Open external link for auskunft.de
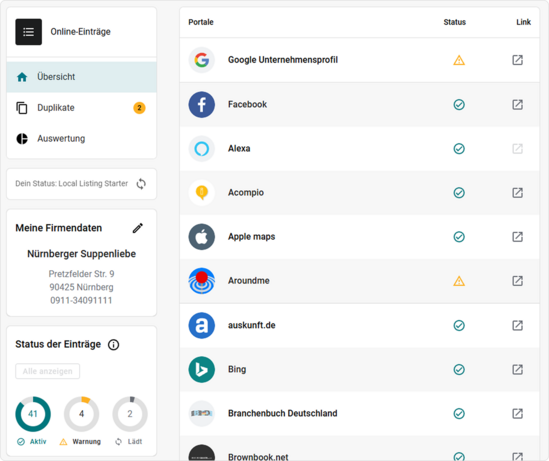Image resolution: width=549 pixels, height=461 pixels. click(517, 326)
